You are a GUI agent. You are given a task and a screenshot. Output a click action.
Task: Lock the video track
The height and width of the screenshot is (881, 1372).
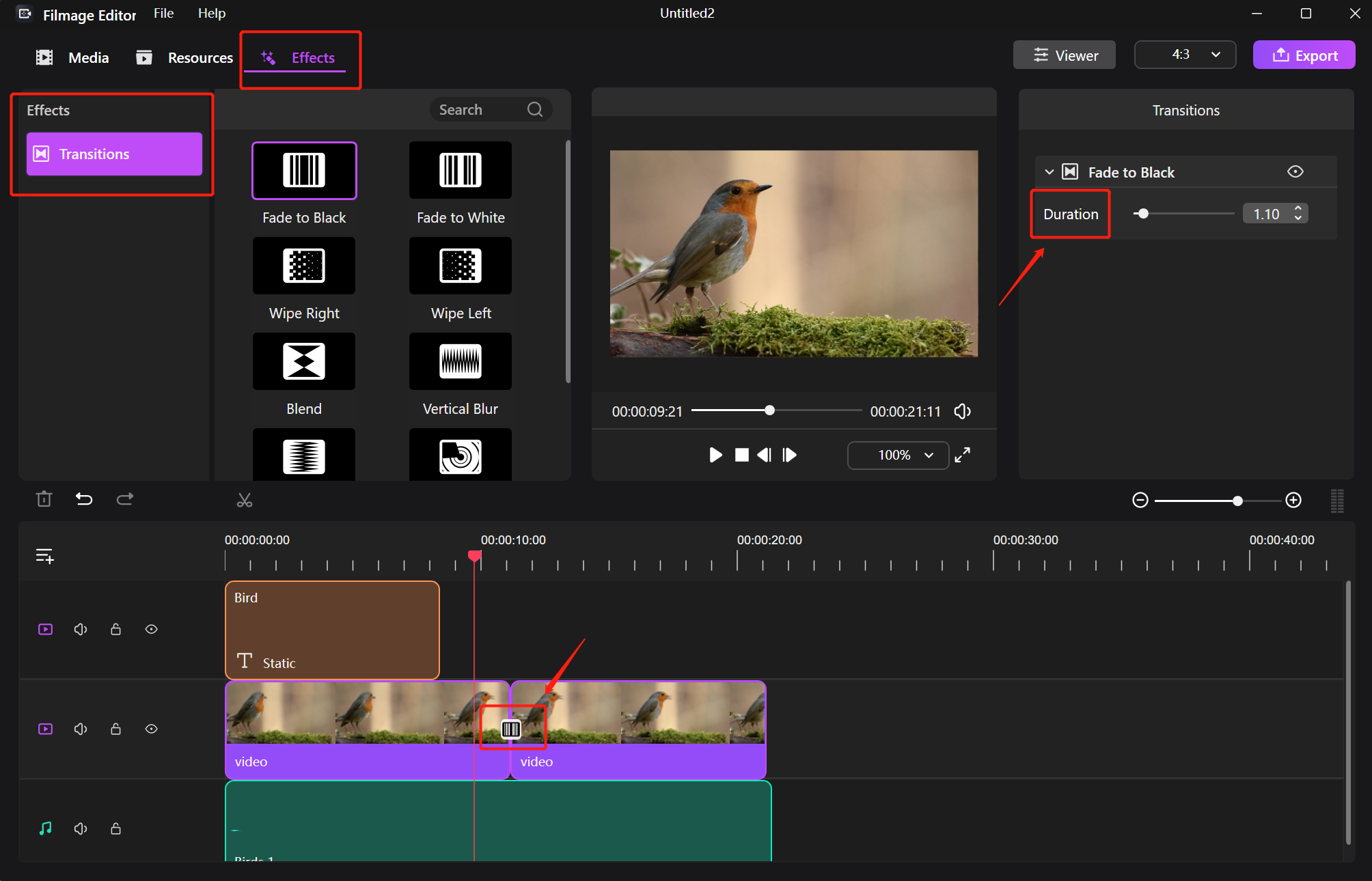(x=116, y=729)
